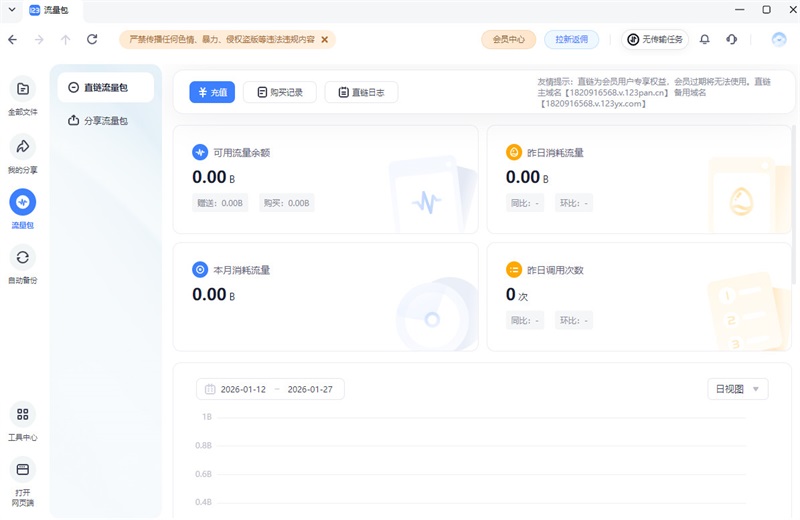Open 会员中心 member center
Viewport: 800px width, 520px height.
508,39
